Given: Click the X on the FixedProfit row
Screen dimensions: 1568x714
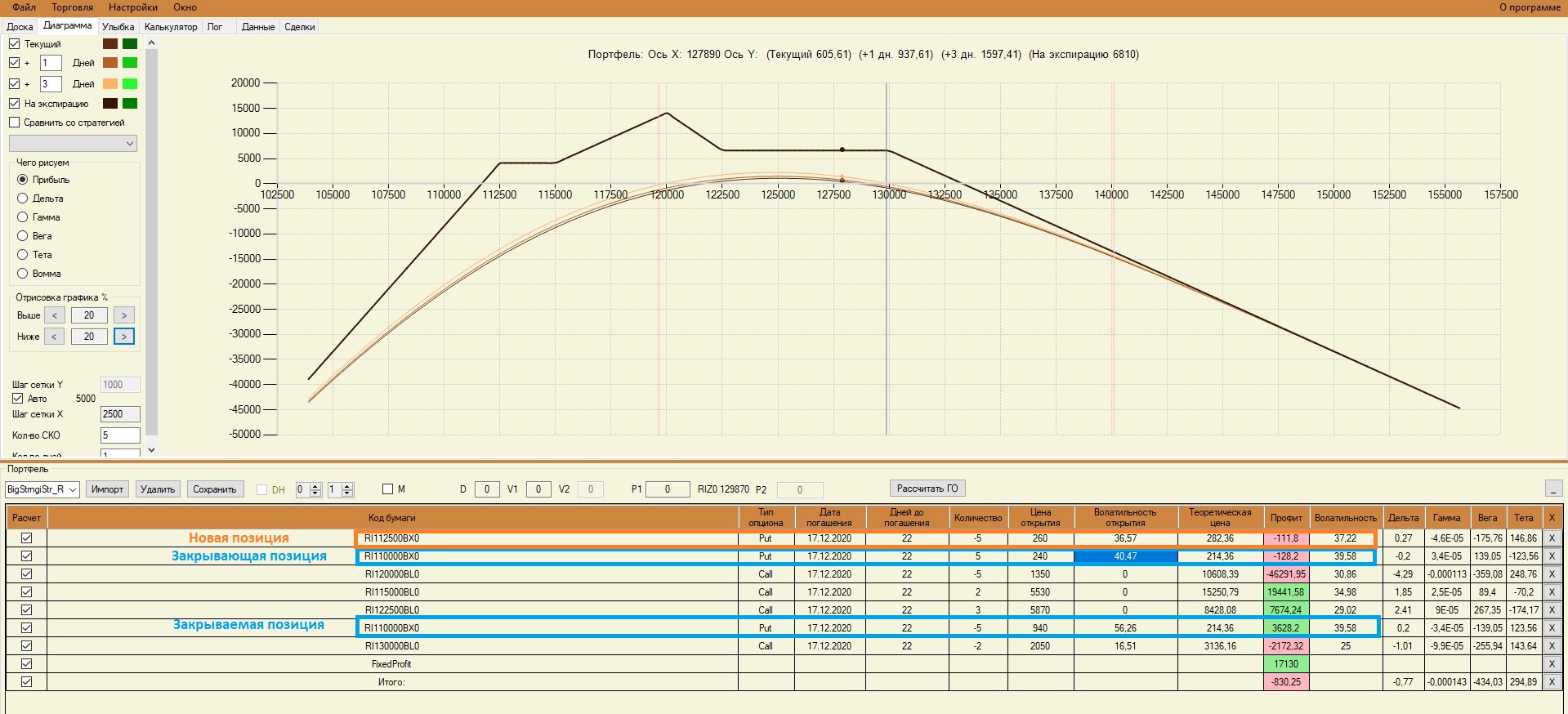Looking at the screenshot, I should [1552, 664].
